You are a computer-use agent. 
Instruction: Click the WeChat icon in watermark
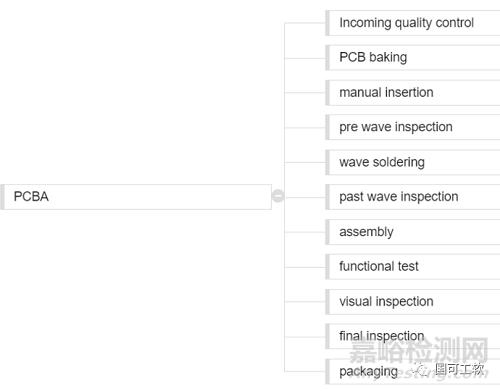pyautogui.click(x=421, y=369)
